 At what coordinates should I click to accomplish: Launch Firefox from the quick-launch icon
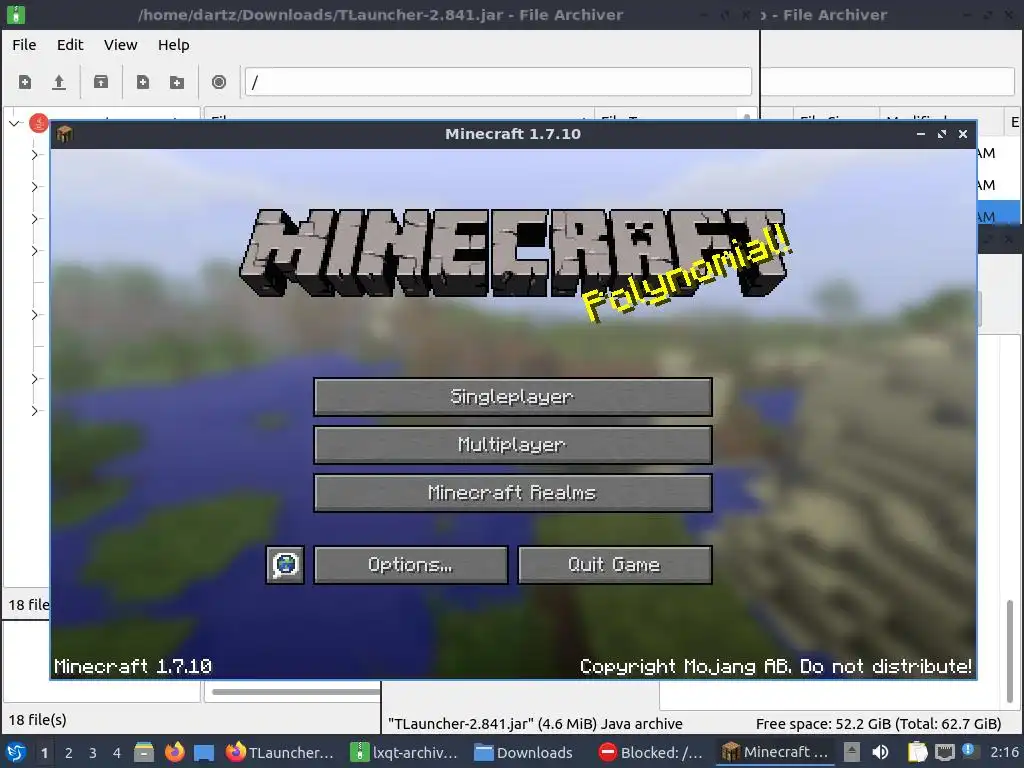pyautogui.click(x=174, y=752)
